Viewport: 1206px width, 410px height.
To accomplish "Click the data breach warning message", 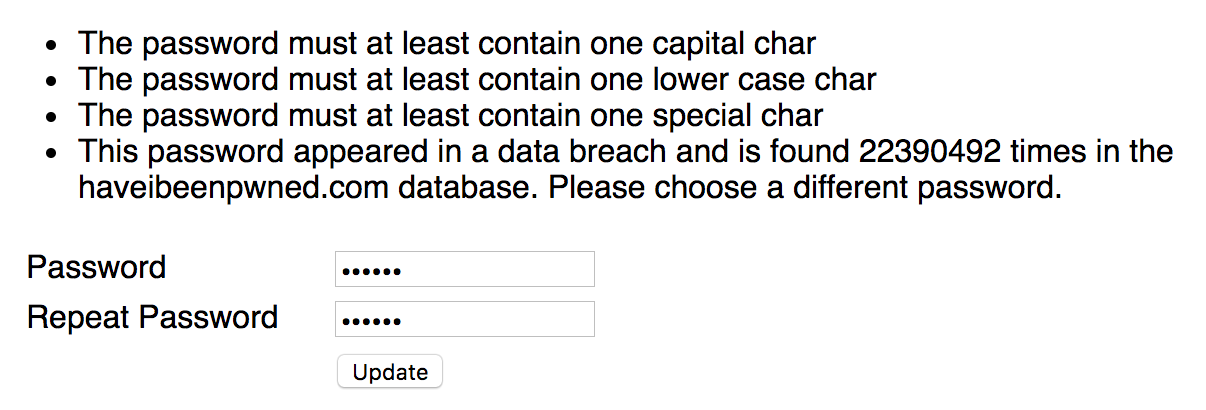I will [x=625, y=170].
